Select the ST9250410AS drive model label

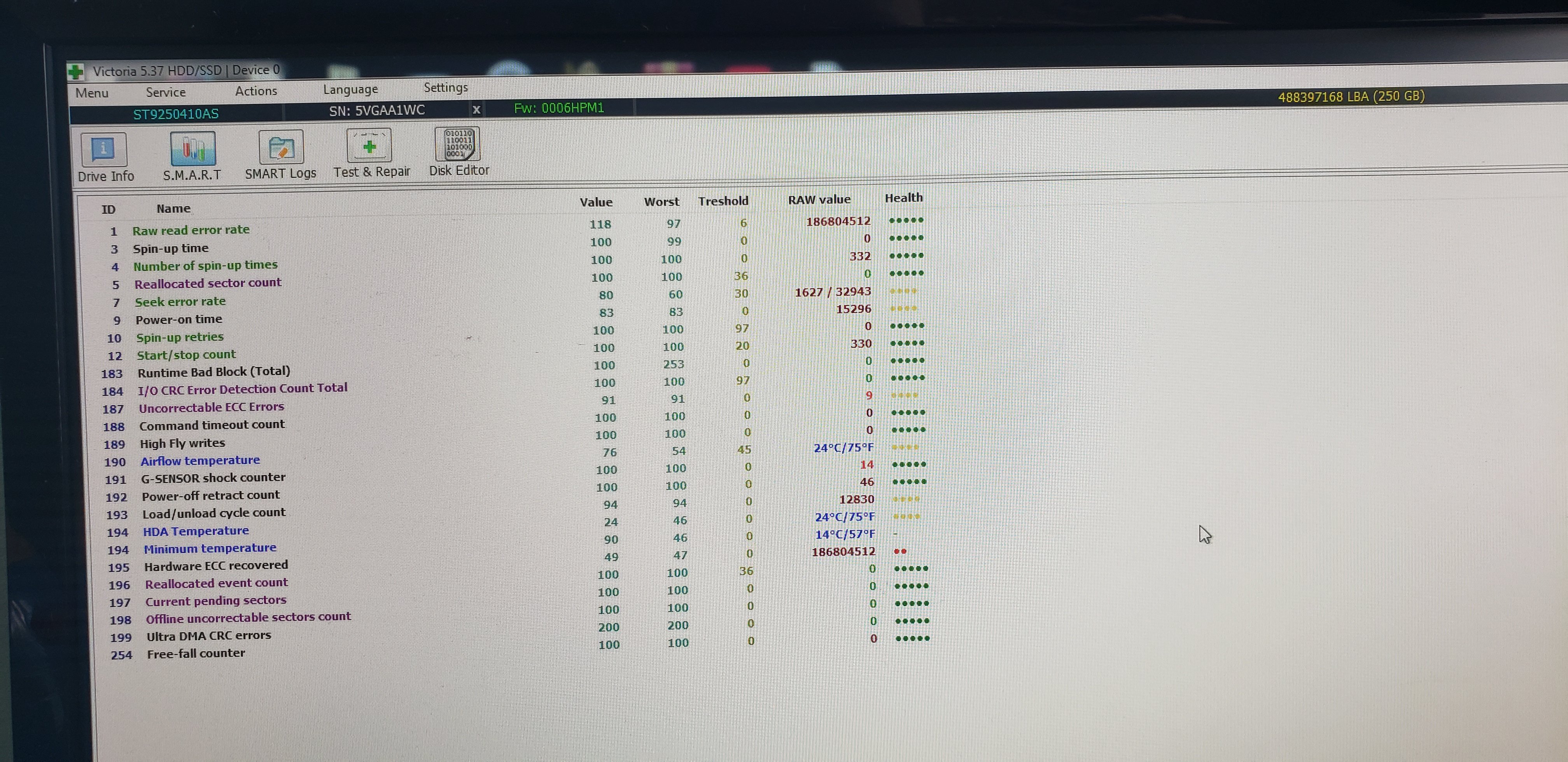pos(176,114)
